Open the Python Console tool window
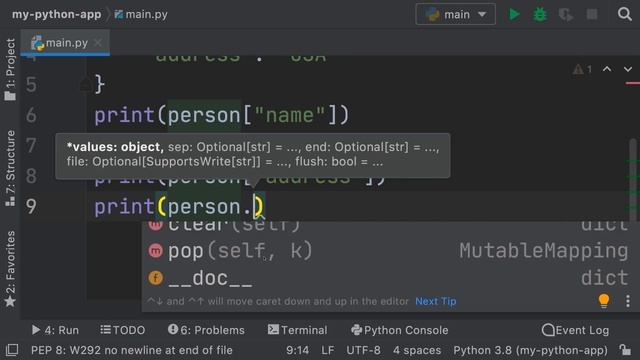Viewport: 640px width, 360px height. (x=400, y=330)
